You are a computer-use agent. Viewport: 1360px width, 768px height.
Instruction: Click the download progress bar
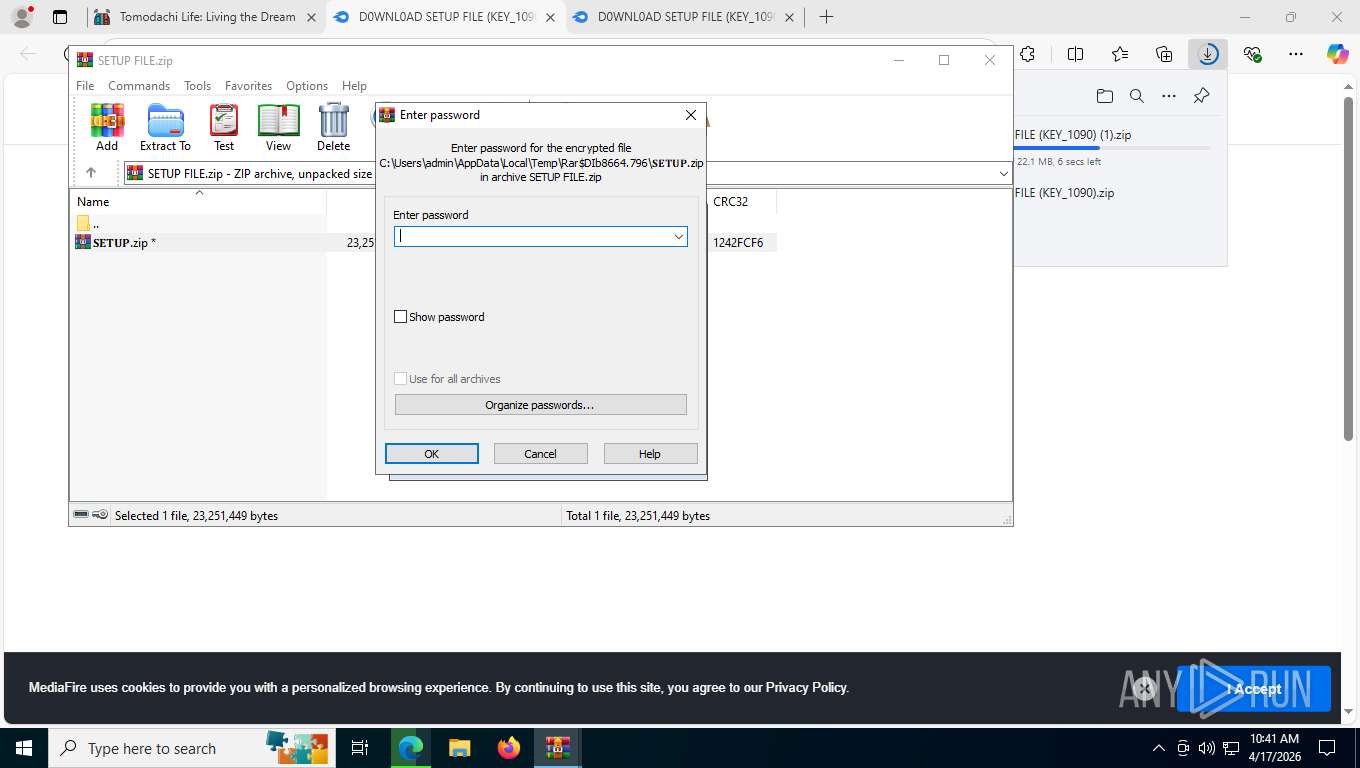[x=1112, y=148]
